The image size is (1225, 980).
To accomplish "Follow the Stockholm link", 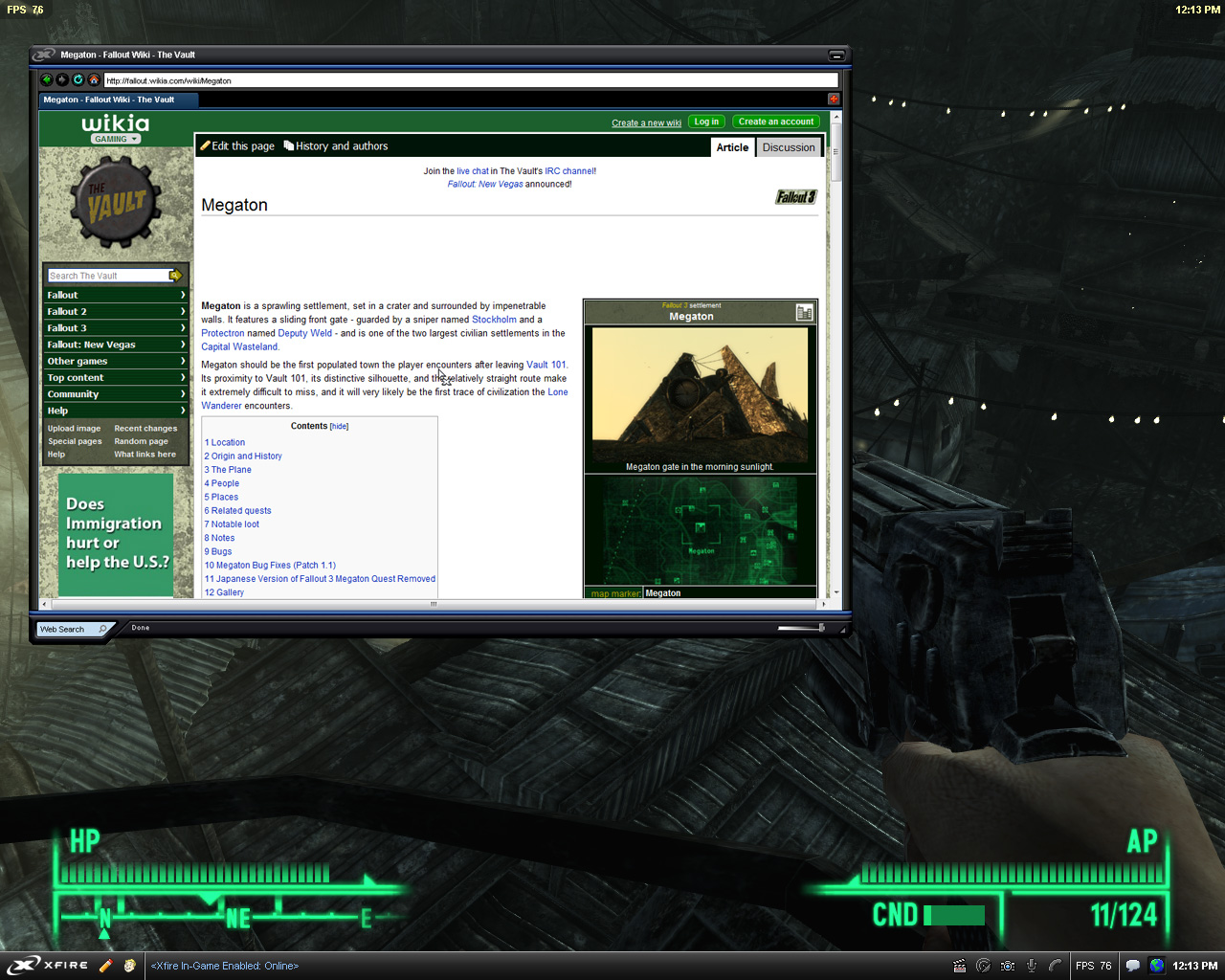I will [x=494, y=320].
